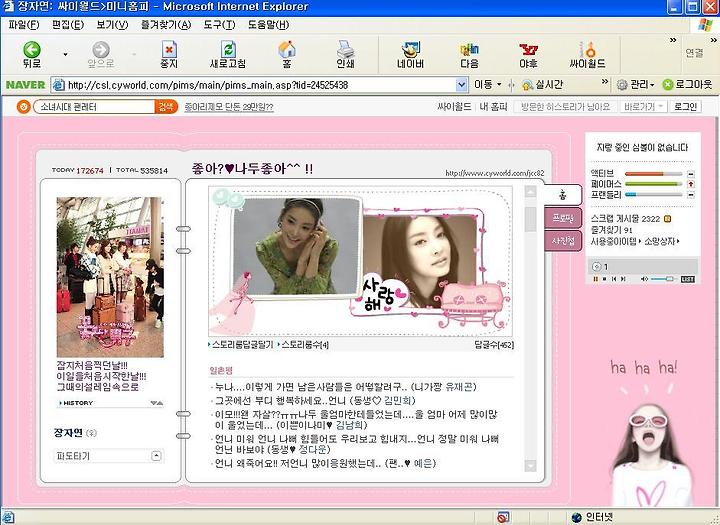Screen dimensions: 720x525
Task: Open the address bar URL dropdown
Action: click(461, 85)
